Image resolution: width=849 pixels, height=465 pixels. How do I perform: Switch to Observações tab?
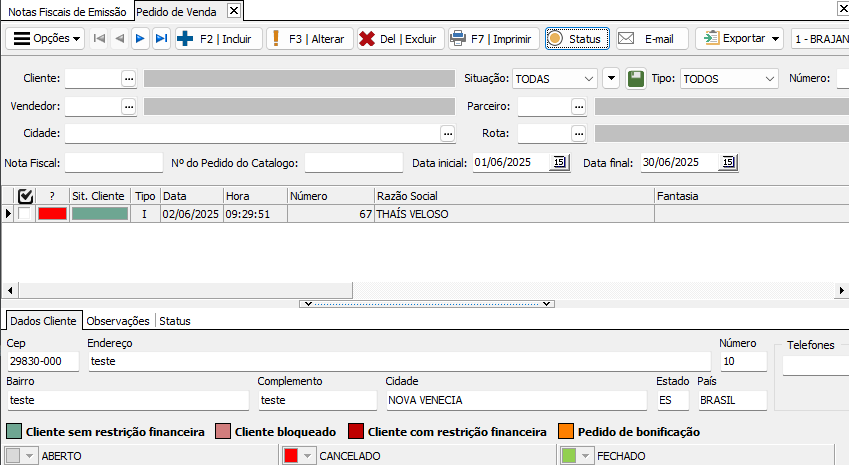[x=118, y=321]
